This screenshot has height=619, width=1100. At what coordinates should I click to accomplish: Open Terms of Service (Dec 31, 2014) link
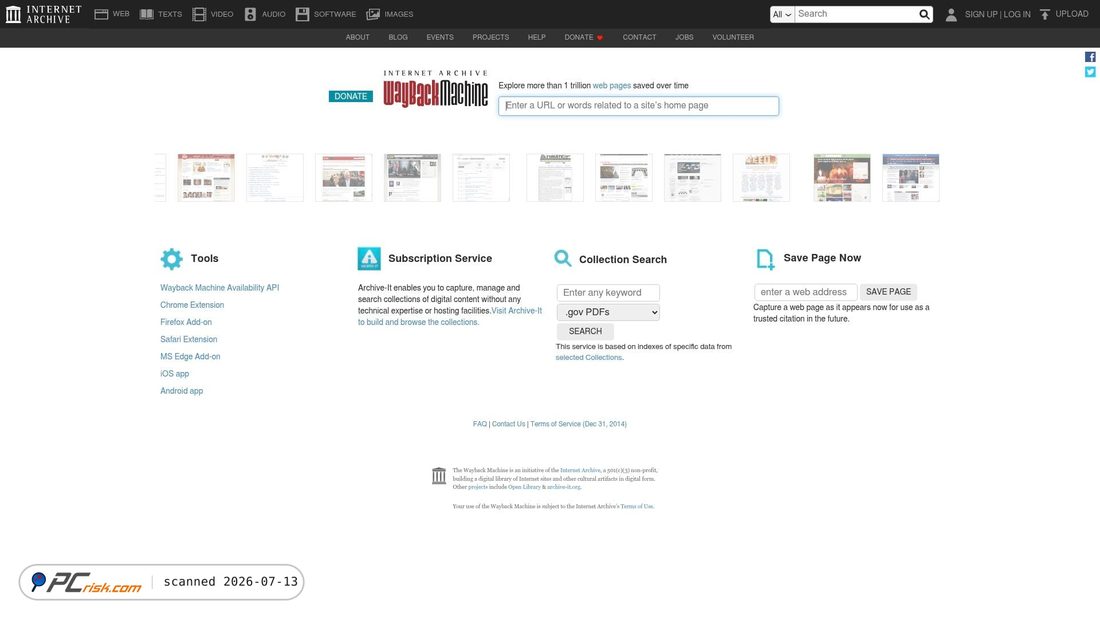pos(578,424)
